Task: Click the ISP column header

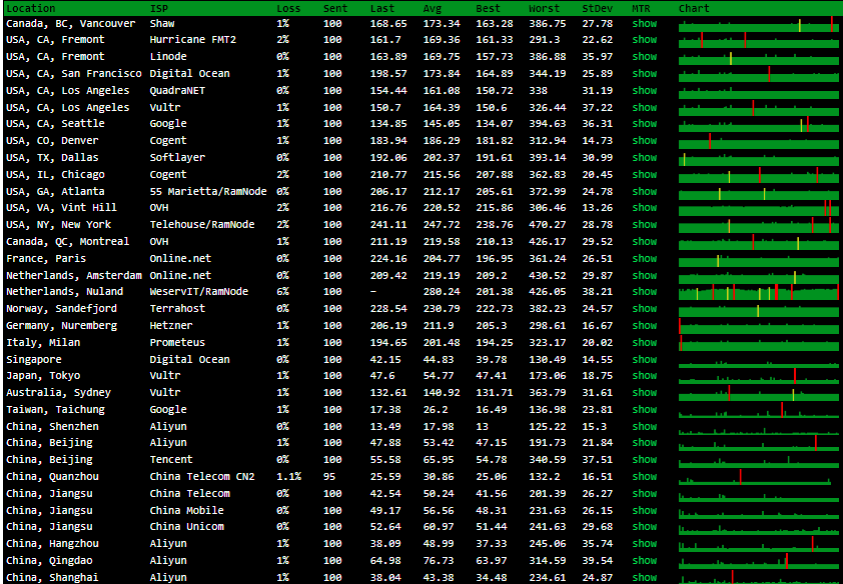Action: [x=159, y=9]
